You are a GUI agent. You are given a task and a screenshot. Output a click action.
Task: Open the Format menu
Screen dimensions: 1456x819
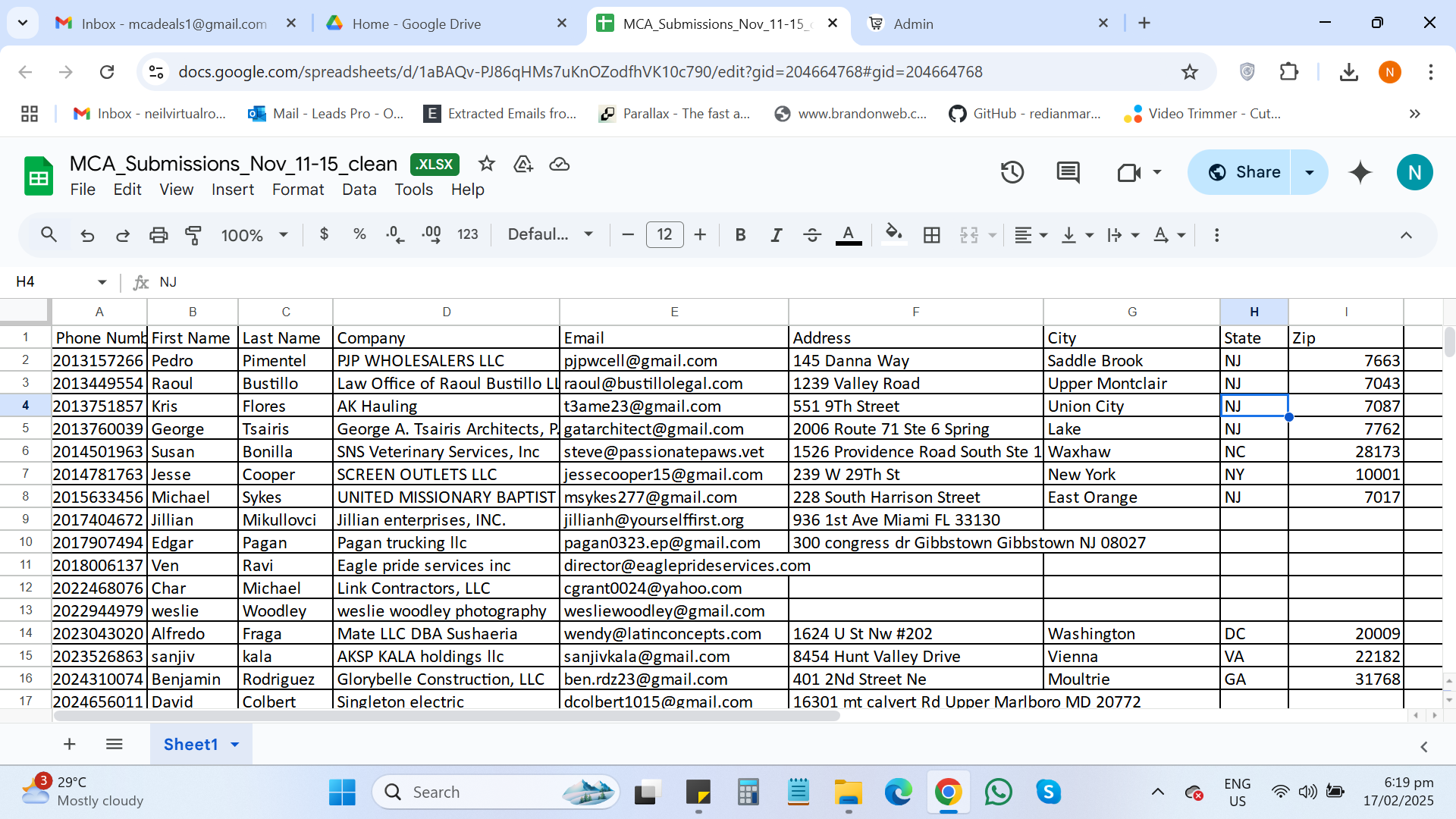coord(297,189)
